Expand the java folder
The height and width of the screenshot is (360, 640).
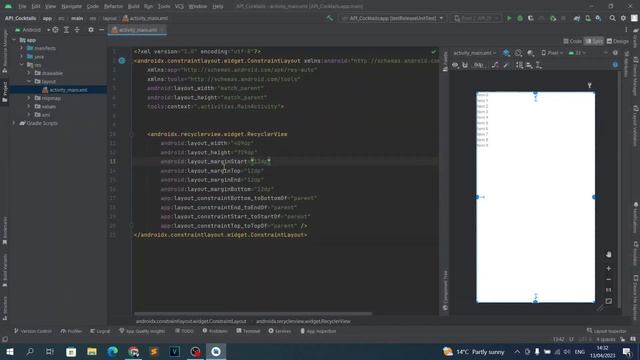(22, 56)
